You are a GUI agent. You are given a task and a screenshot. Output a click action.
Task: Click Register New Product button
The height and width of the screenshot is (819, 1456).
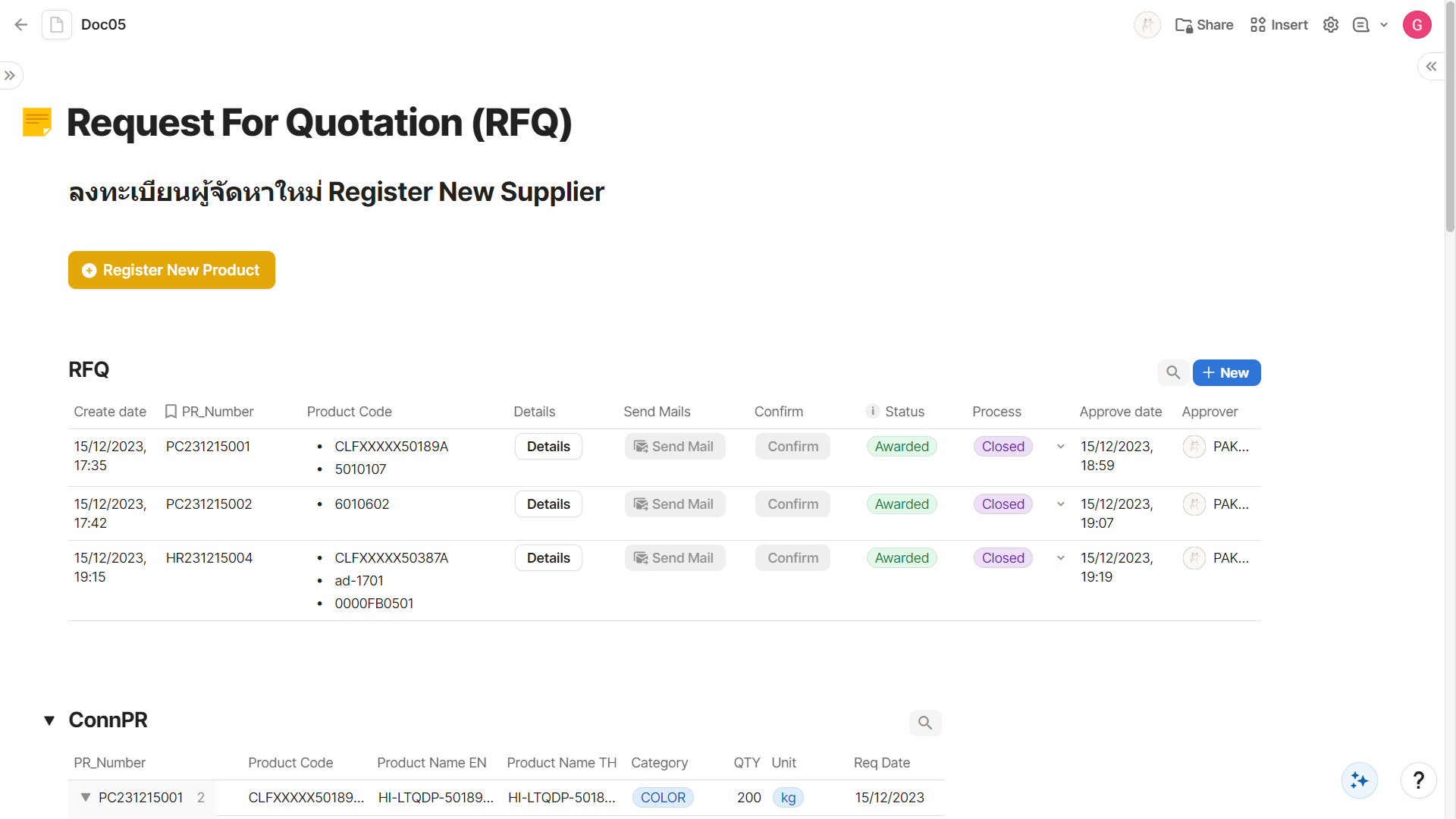[x=171, y=270]
